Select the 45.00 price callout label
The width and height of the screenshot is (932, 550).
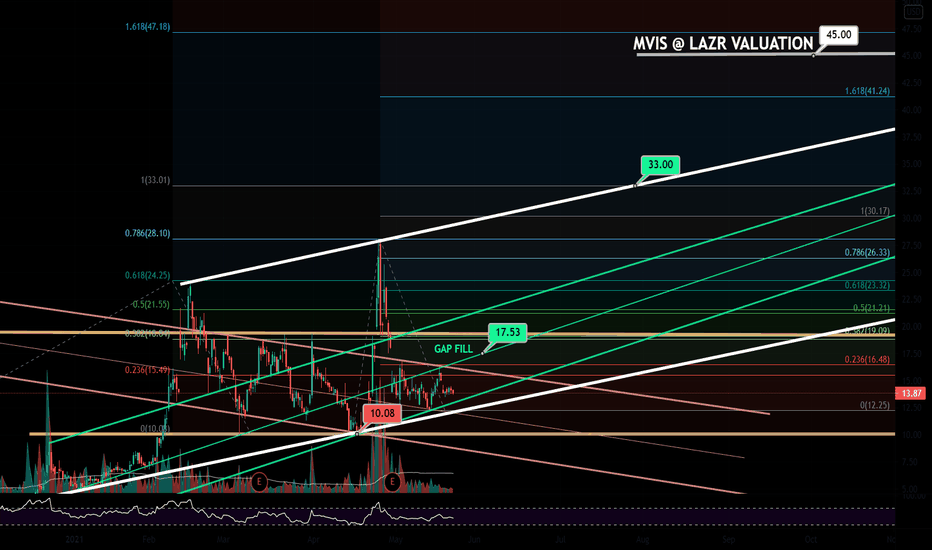point(838,35)
